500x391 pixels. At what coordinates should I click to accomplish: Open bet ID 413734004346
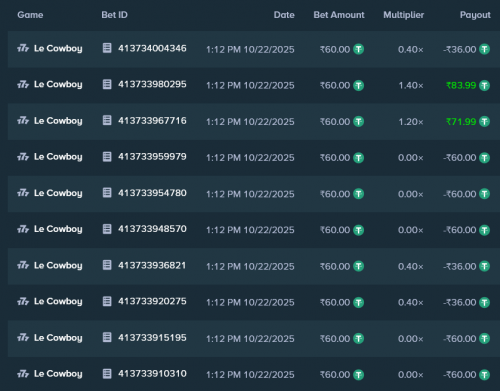click(152, 48)
